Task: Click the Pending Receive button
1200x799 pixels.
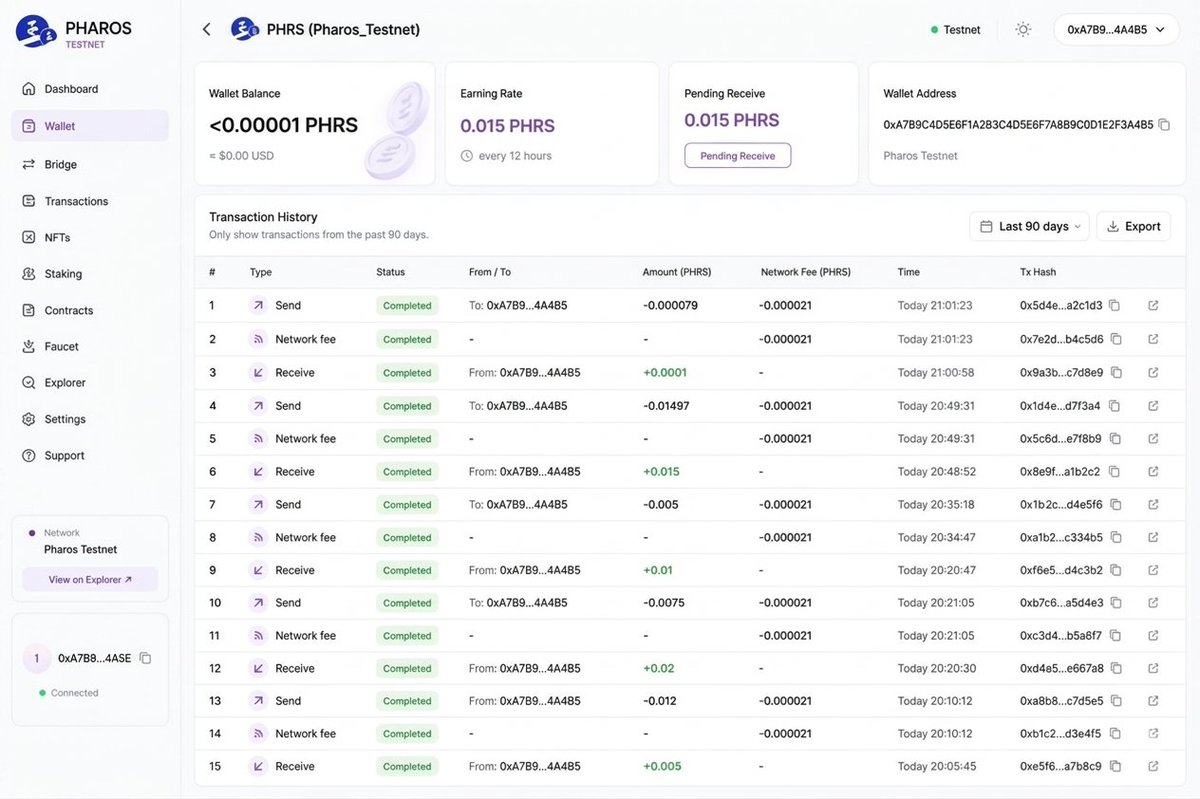Action: coord(737,156)
